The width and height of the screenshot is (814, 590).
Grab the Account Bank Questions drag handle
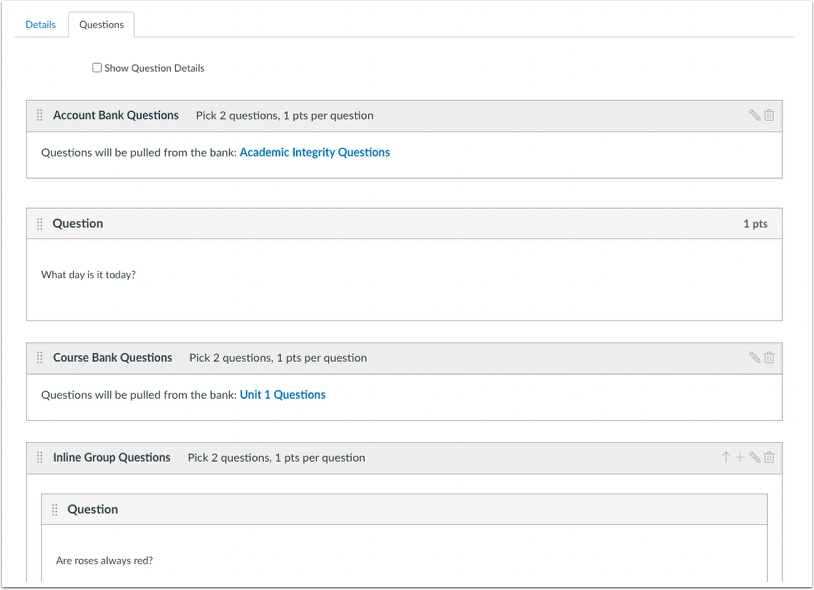[39, 115]
